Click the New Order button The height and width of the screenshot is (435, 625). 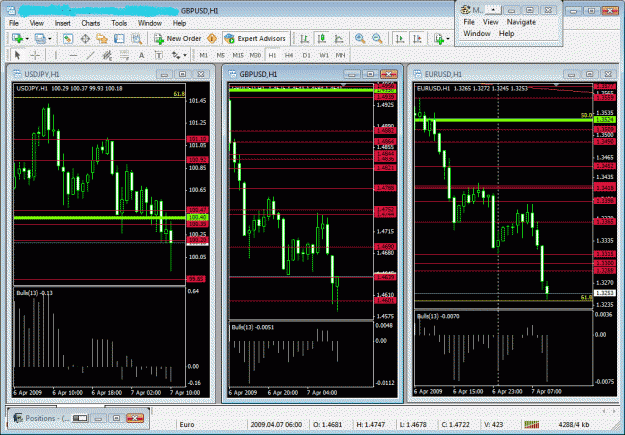click(x=178, y=39)
